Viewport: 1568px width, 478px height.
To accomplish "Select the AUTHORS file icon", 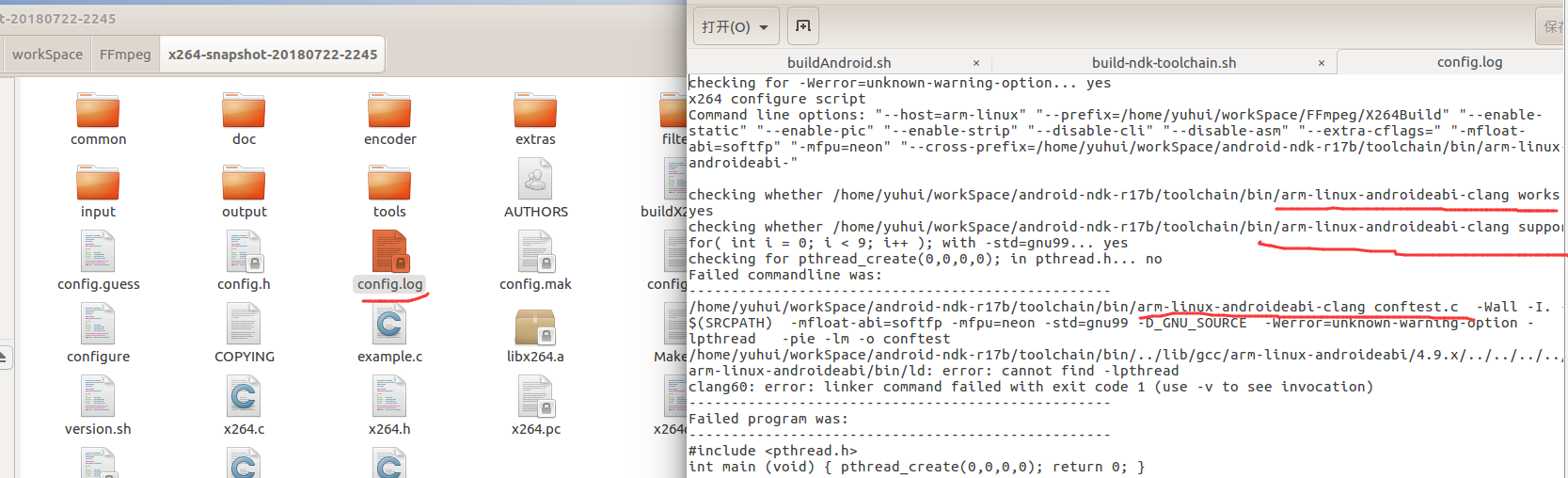I will 535,179.
